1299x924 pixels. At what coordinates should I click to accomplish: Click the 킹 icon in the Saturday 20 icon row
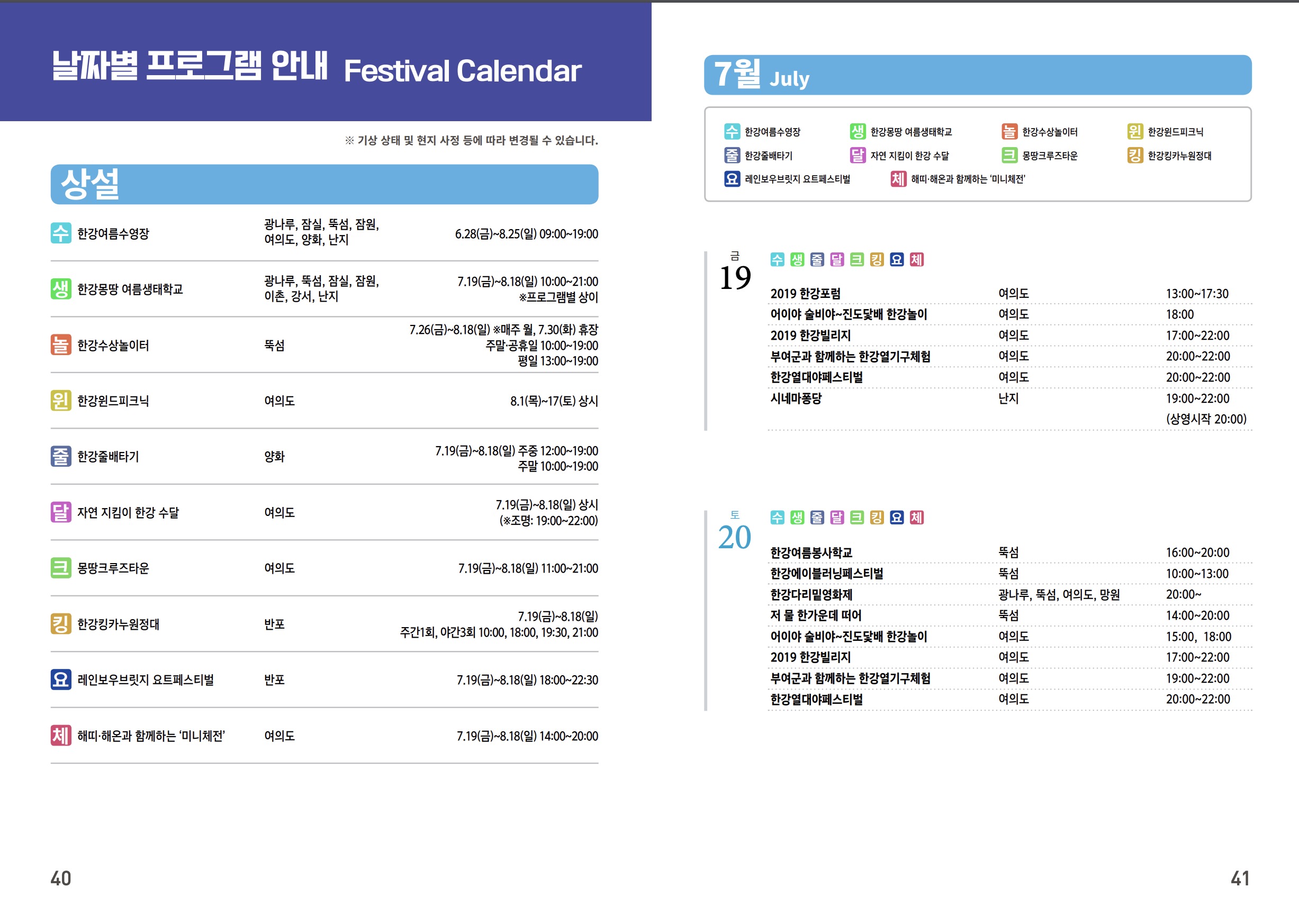tap(877, 517)
